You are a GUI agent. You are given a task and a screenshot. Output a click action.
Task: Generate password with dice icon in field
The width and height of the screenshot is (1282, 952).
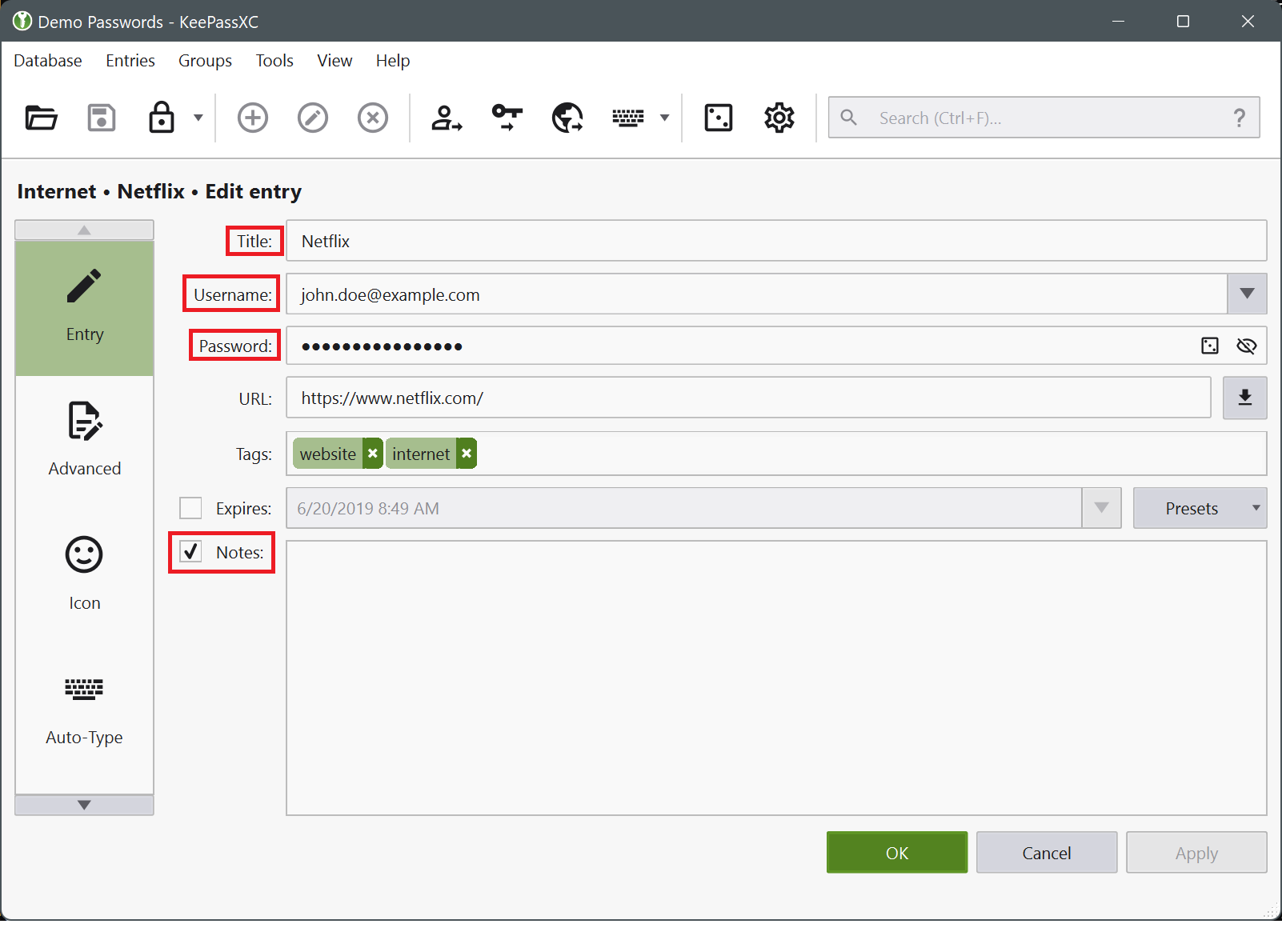(x=1210, y=346)
